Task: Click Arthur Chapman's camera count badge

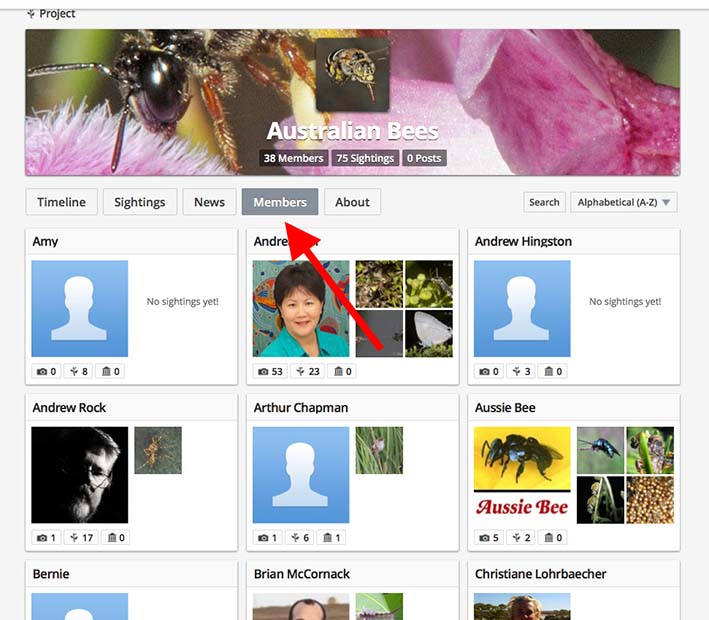Action: 268,538
